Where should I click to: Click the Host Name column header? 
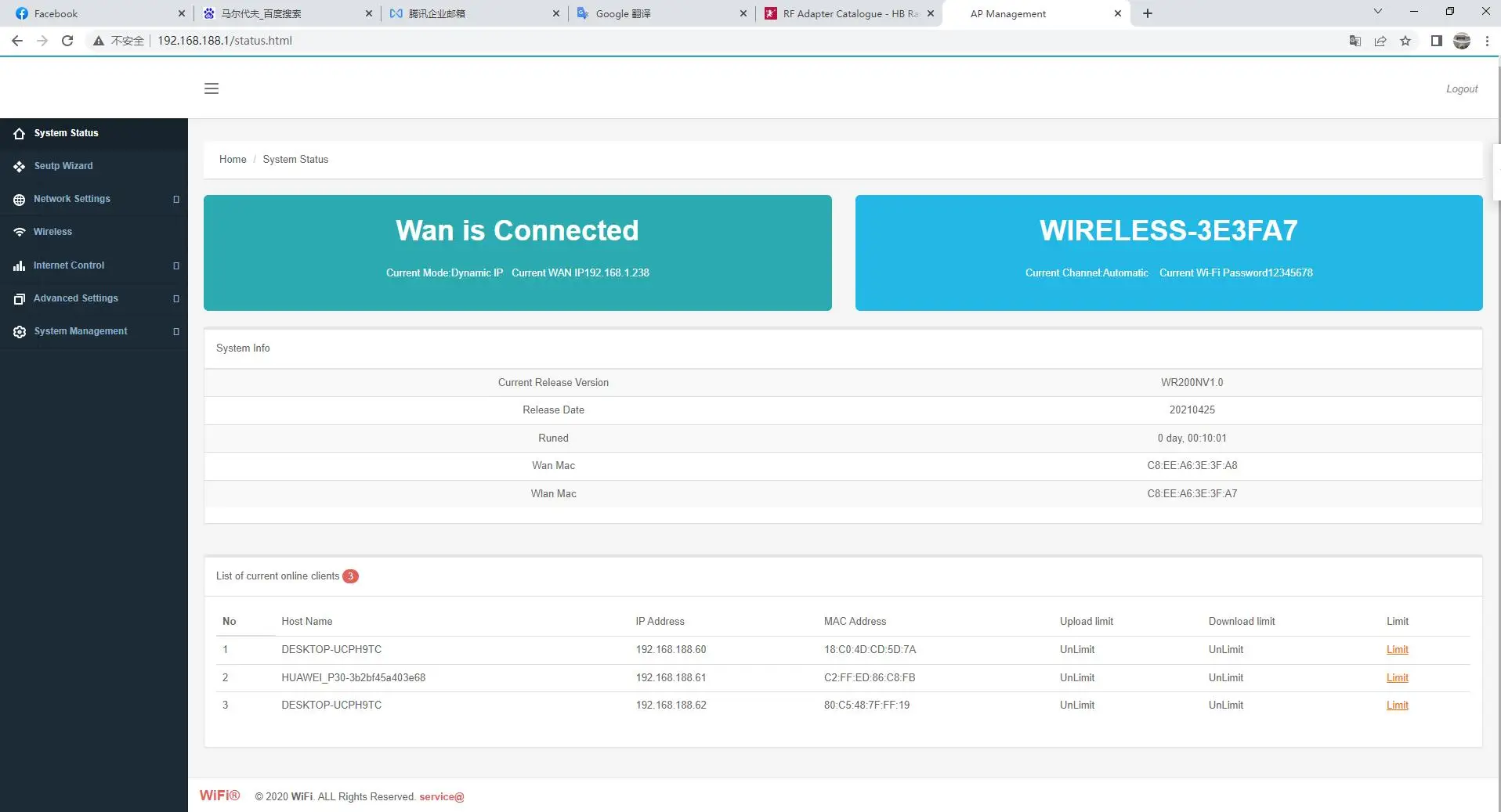tap(307, 622)
